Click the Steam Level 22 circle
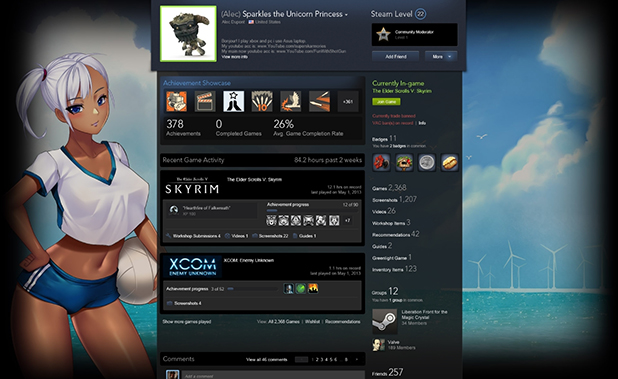618x379 pixels. click(x=421, y=14)
